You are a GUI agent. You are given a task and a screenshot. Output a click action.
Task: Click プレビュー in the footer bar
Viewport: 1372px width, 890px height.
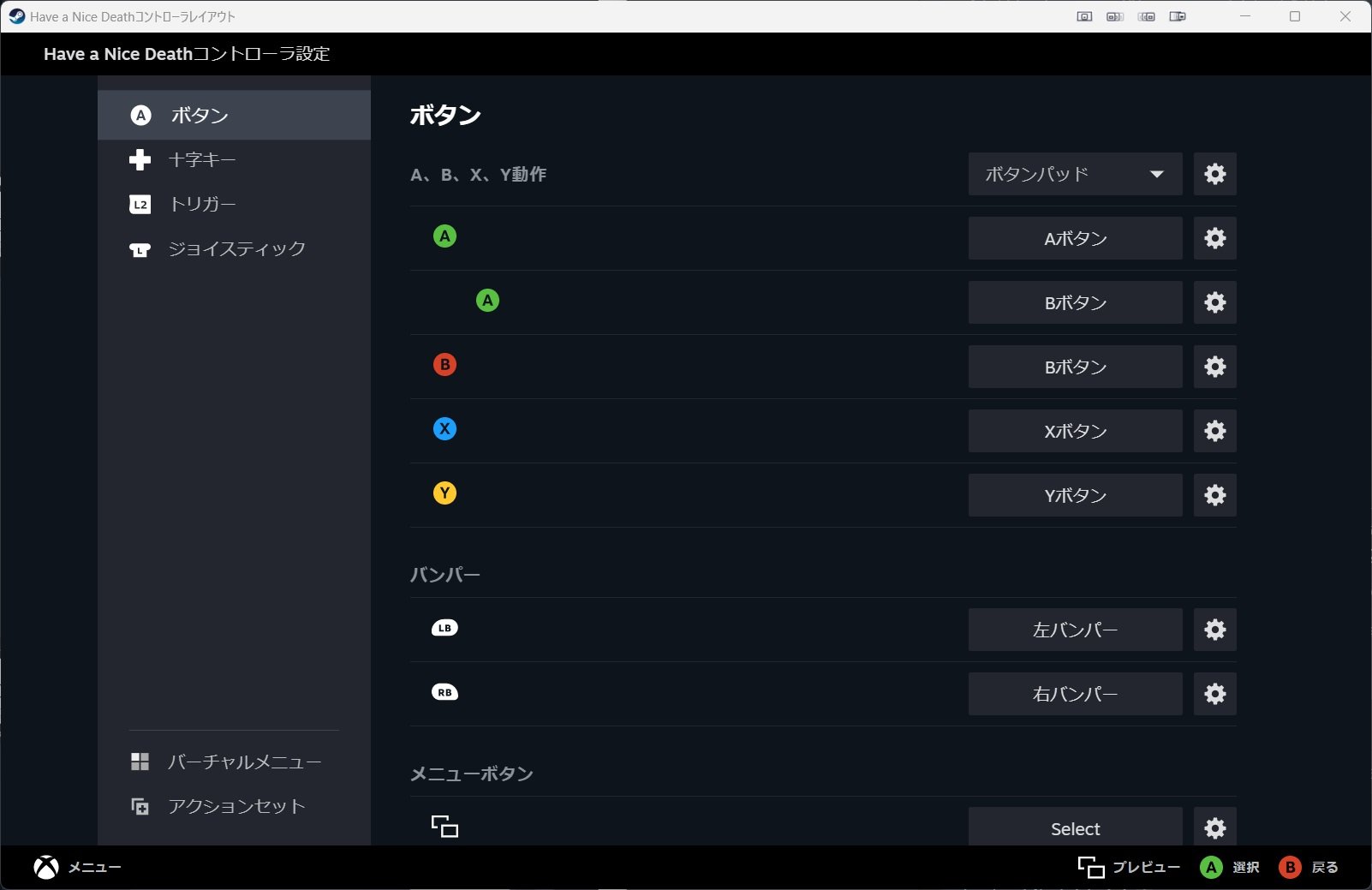click(1129, 868)
